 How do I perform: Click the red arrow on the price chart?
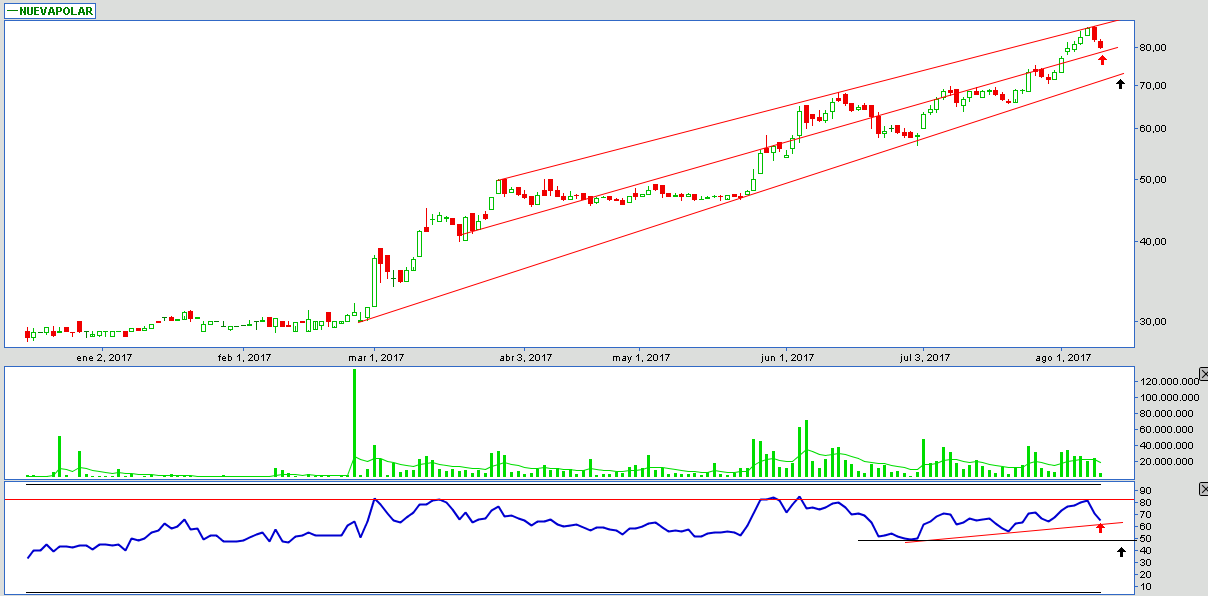(x=1102, y=60)
